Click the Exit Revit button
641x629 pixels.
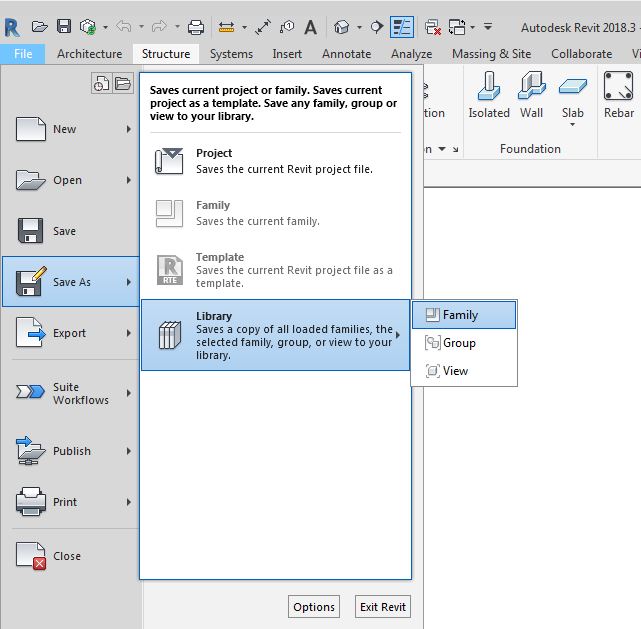383,607
